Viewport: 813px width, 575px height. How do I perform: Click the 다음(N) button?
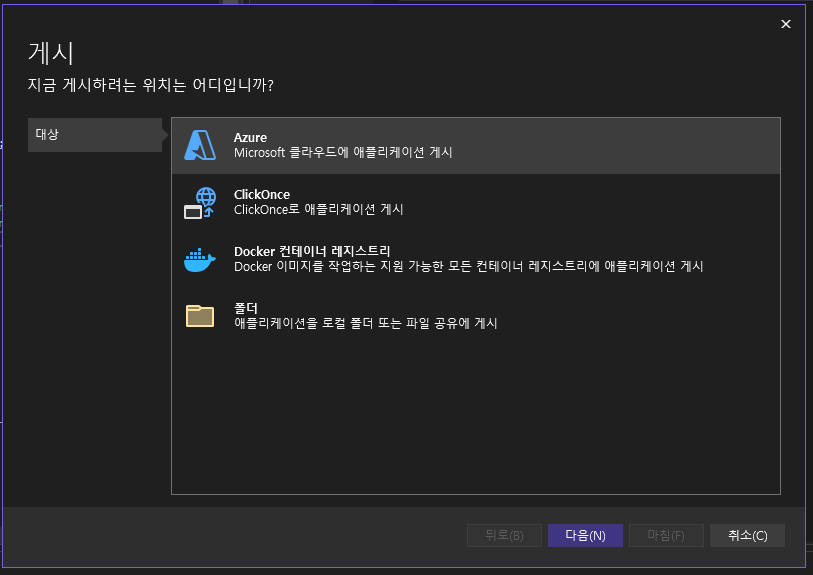585,536
